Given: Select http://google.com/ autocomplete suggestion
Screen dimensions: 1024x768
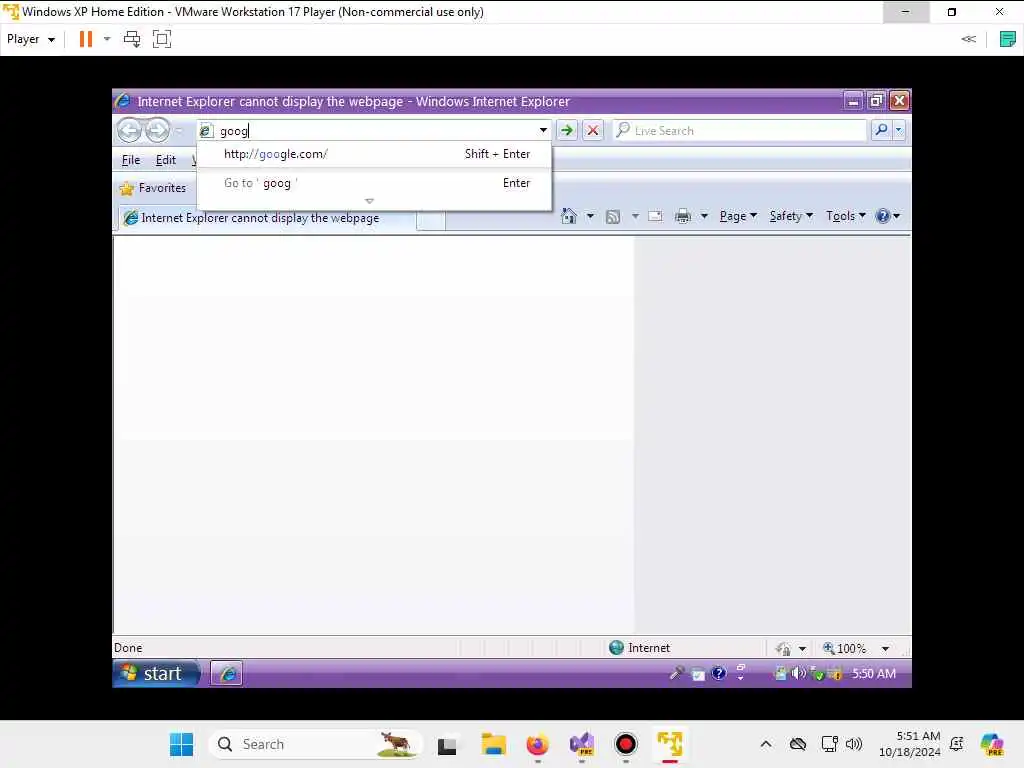Looking at the screenshot, I should (374, 154).
